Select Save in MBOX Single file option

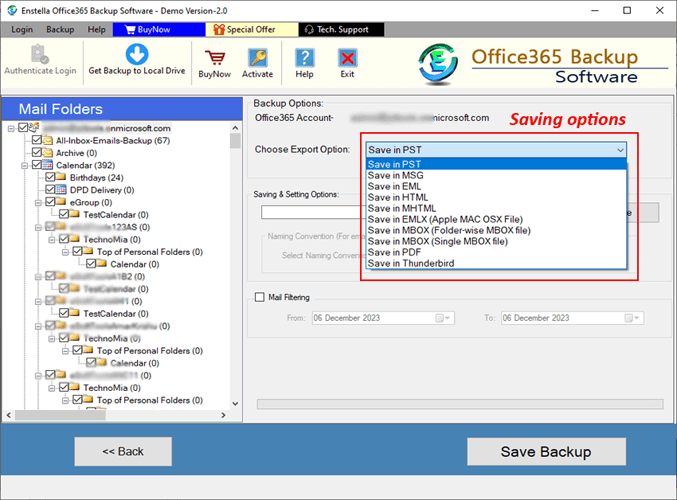[x=496, y=241]
